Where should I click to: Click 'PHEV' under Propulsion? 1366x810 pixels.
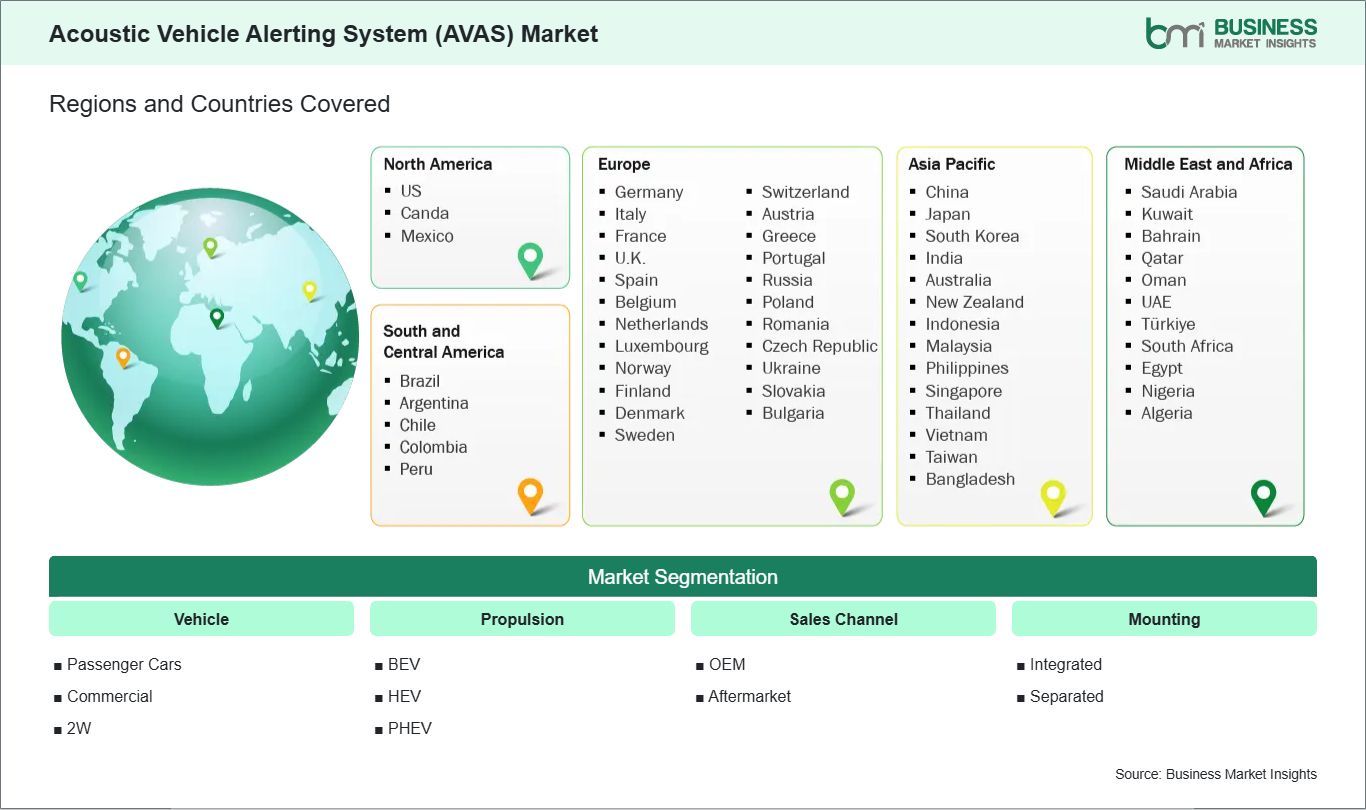coord(410,728)
